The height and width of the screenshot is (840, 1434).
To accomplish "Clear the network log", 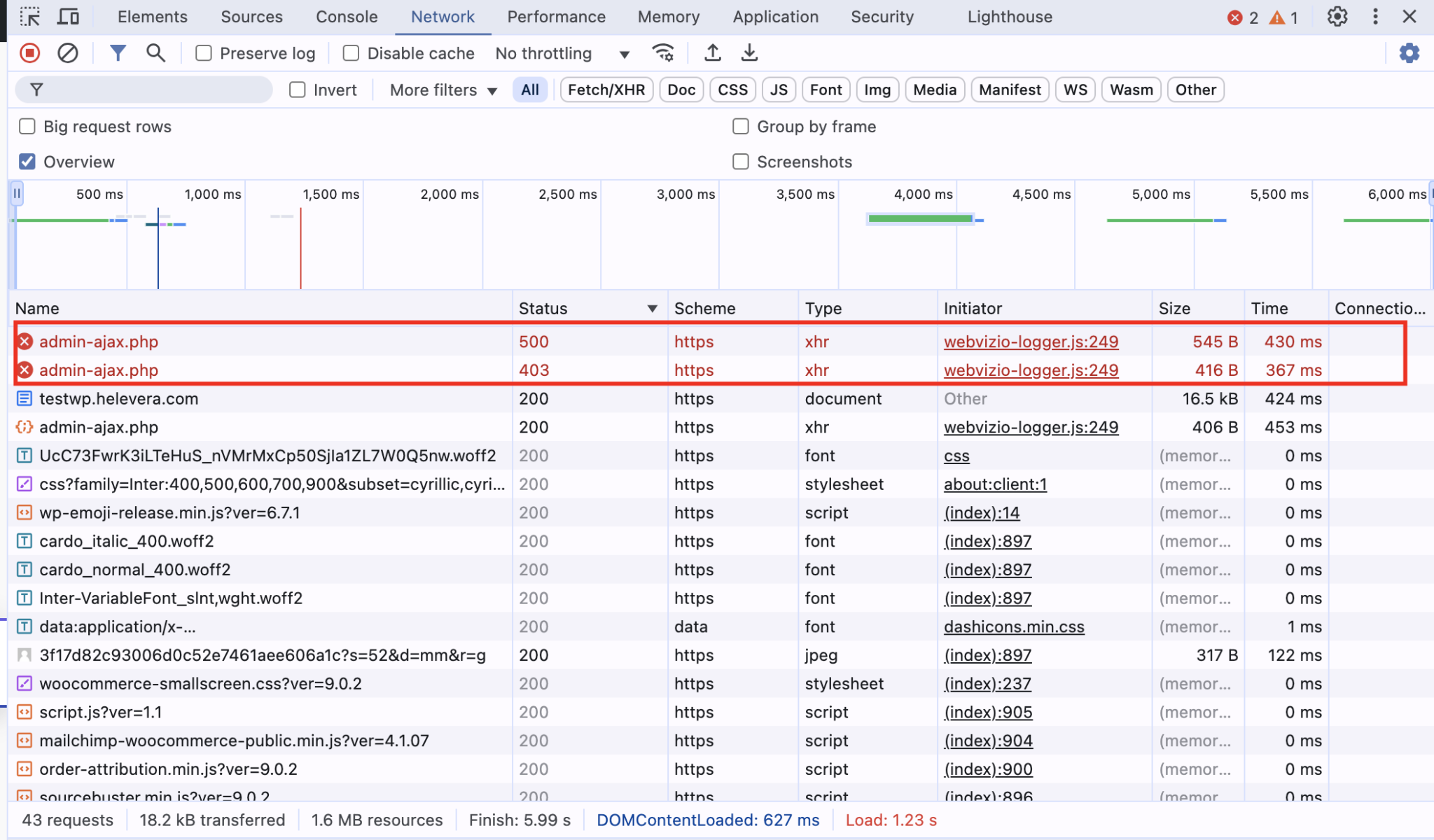I will click(x=67, y=52).
